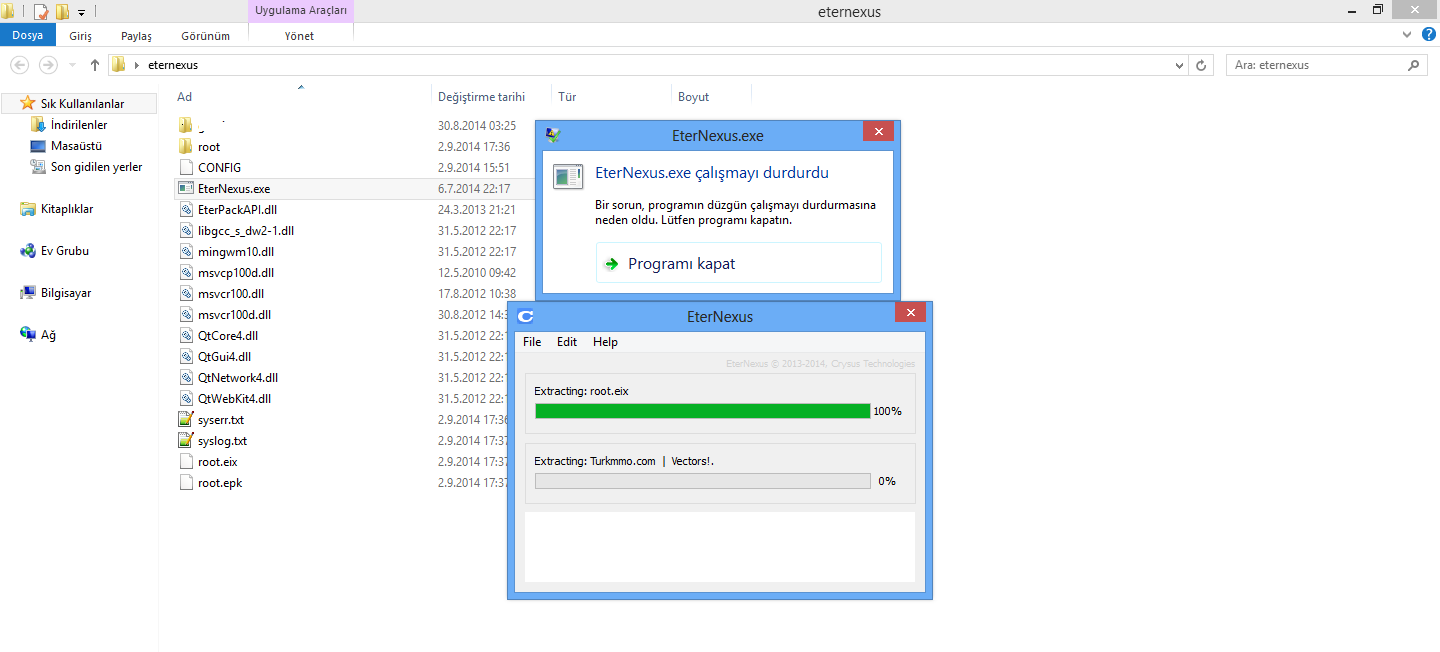Click the new folder icon in quick access
The height and width of the screenshot is (652, 1440).
tap(62, 12)
